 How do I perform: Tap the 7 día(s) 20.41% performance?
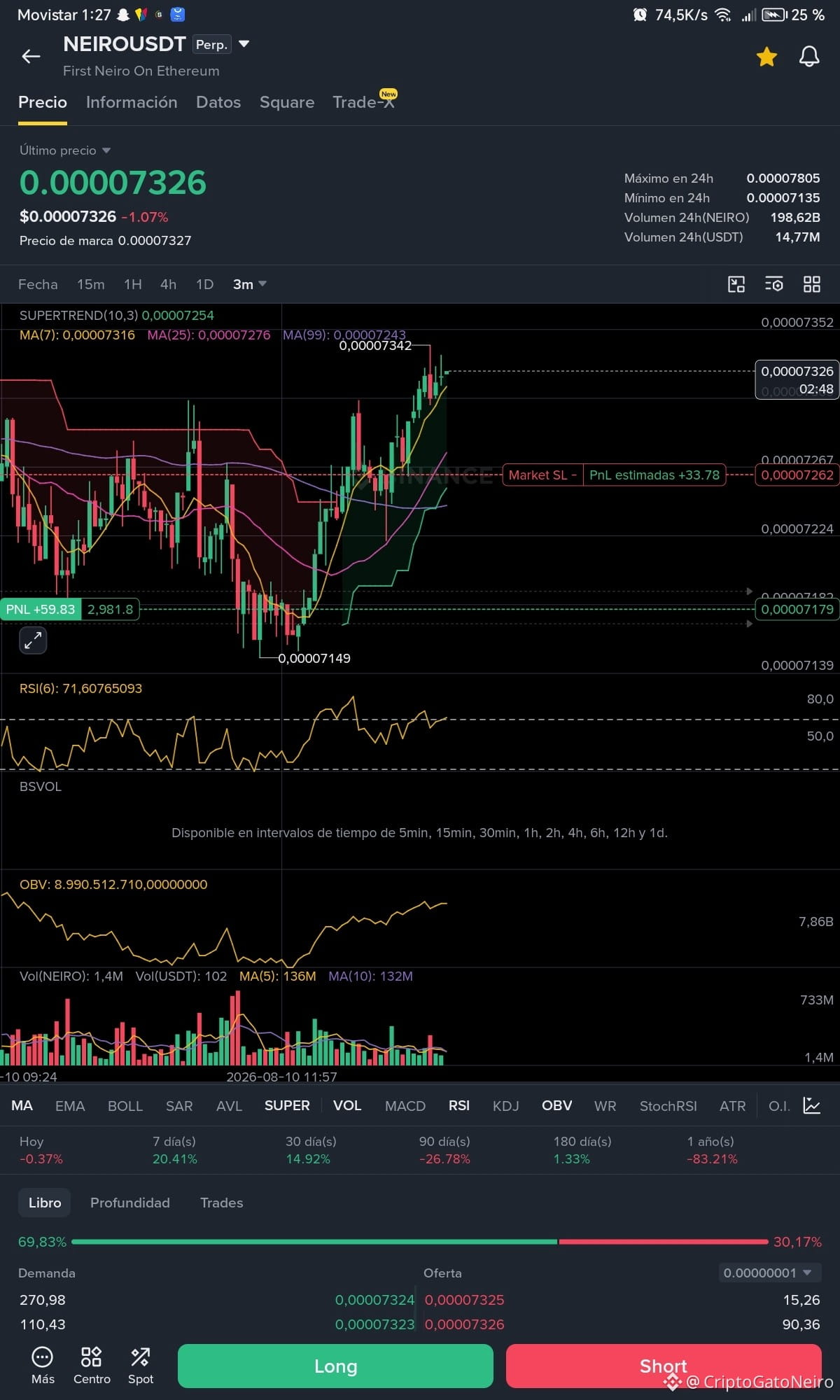tap(175, 1150)
